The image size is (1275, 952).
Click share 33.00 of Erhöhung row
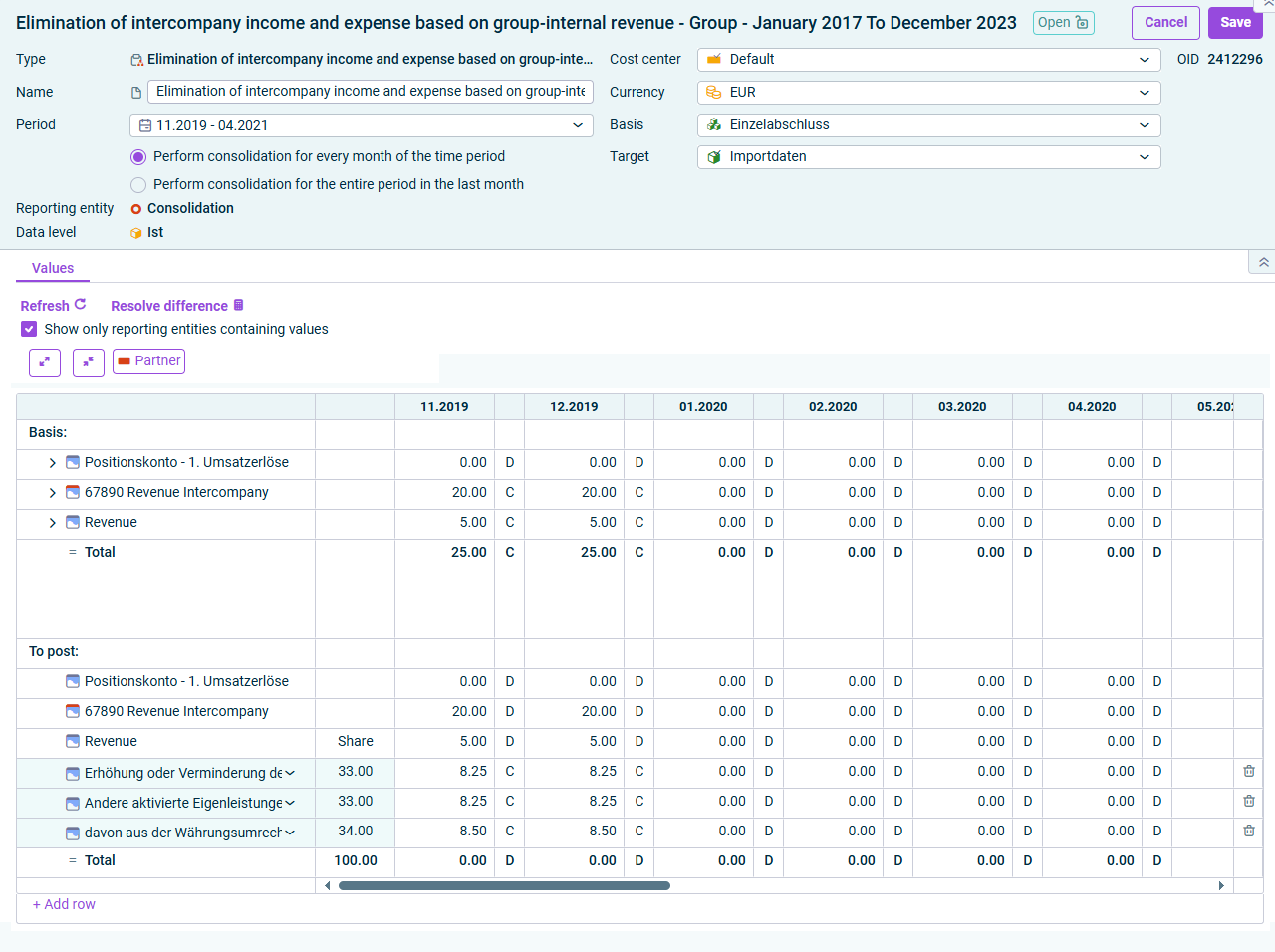(x=356, y=772)
